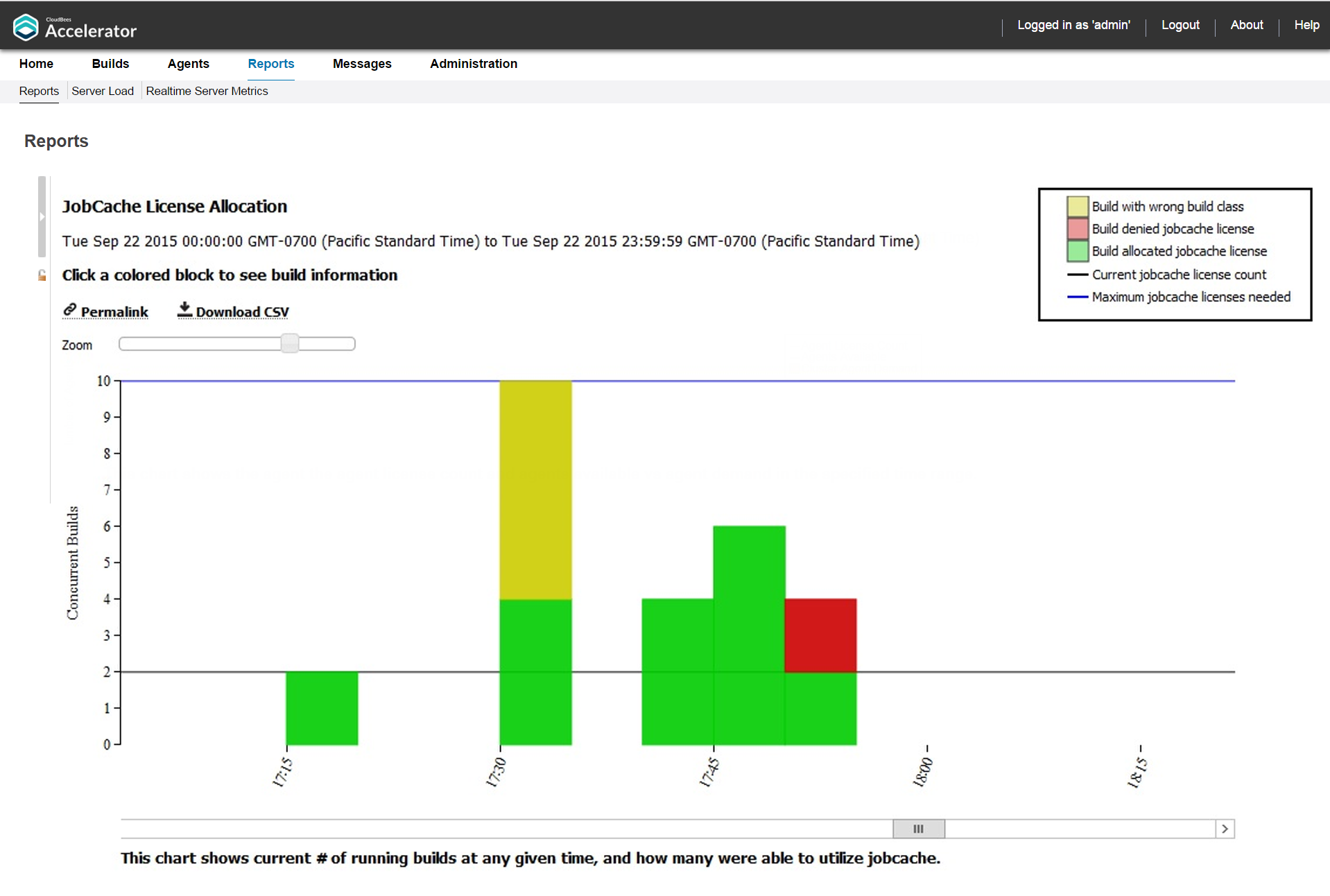Click the green block at 17:15

tap(322, 708)
